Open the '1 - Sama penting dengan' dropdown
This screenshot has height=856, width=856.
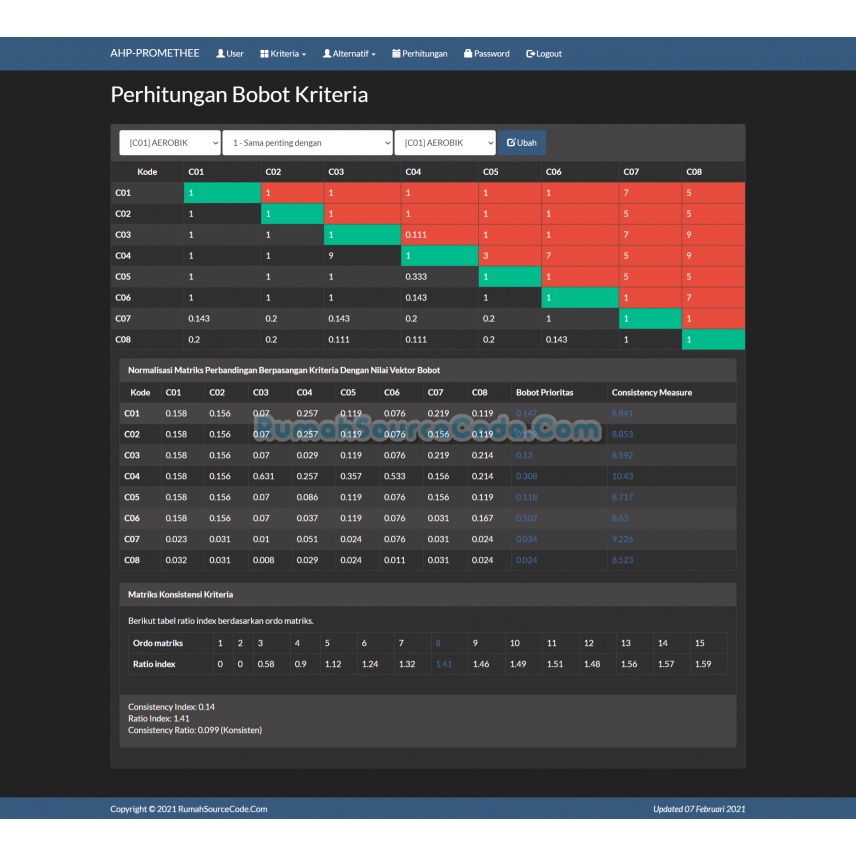coord(307,143)
